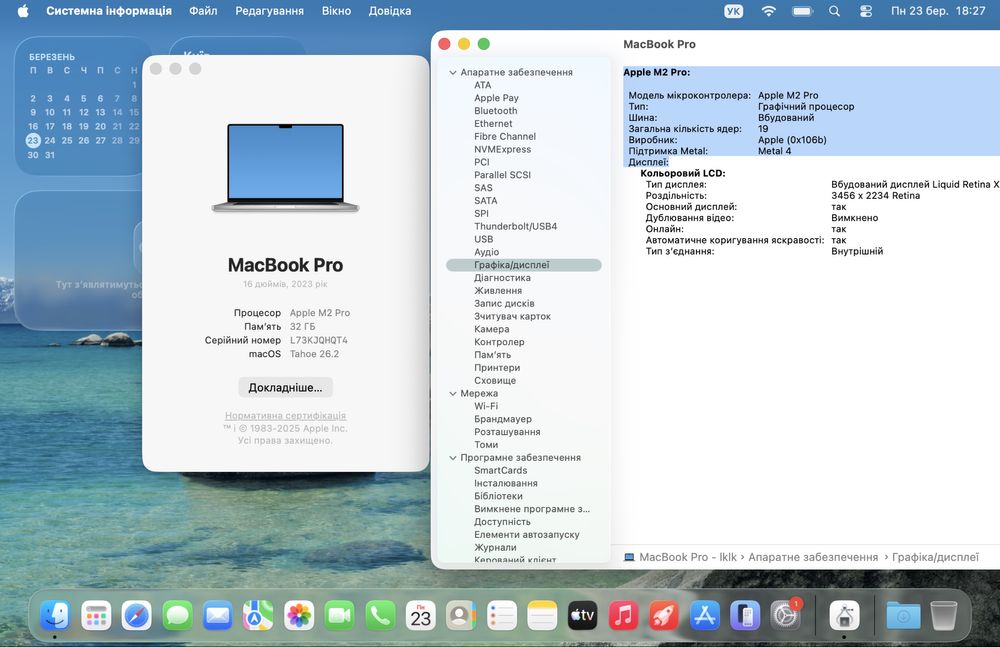Launch FaceTime from the Dock
Viewport: 1000px width, 647px height.
pyautogui.click(x=339, y=616)
